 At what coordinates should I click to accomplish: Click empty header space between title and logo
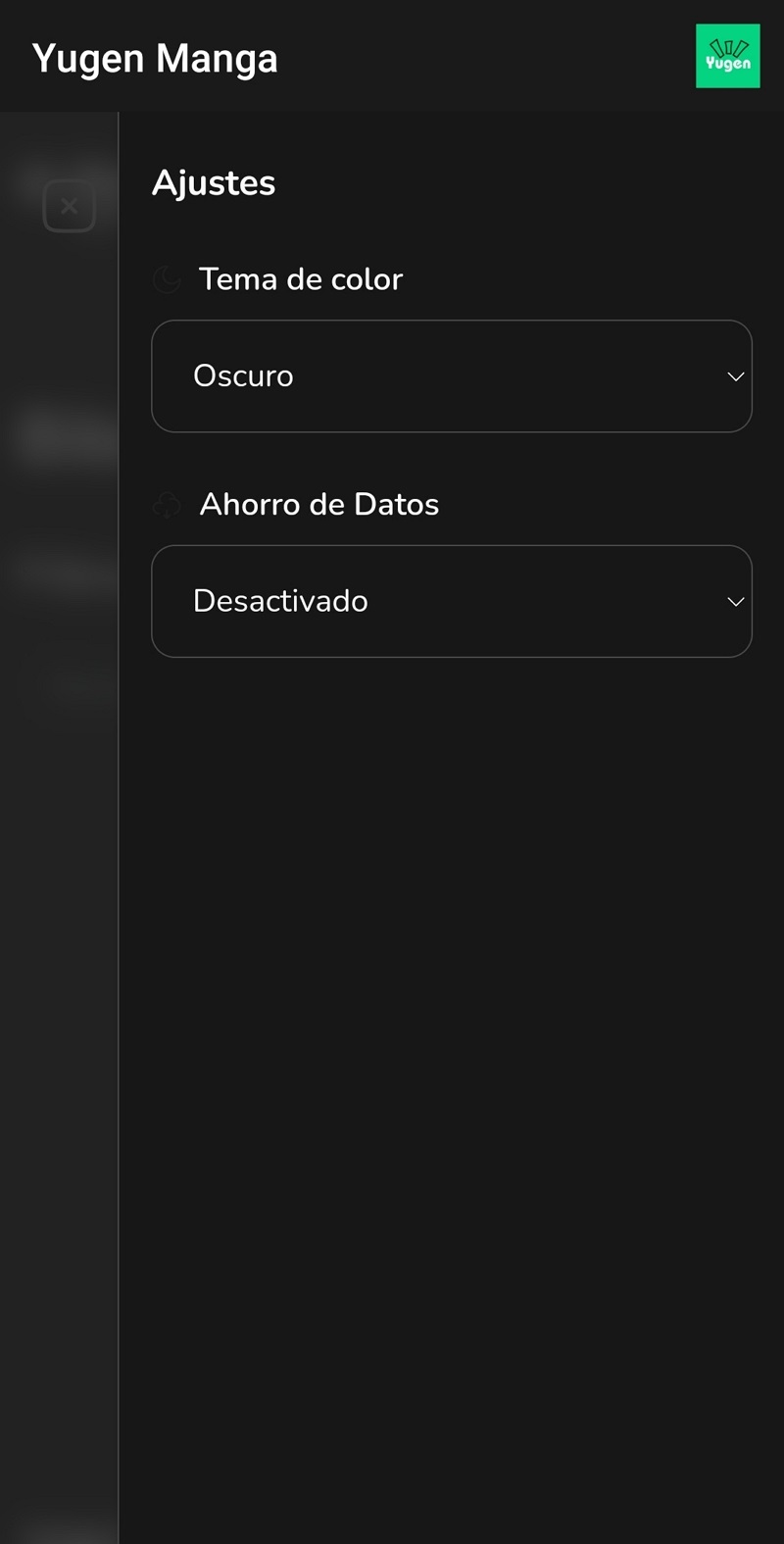[490, 57]
